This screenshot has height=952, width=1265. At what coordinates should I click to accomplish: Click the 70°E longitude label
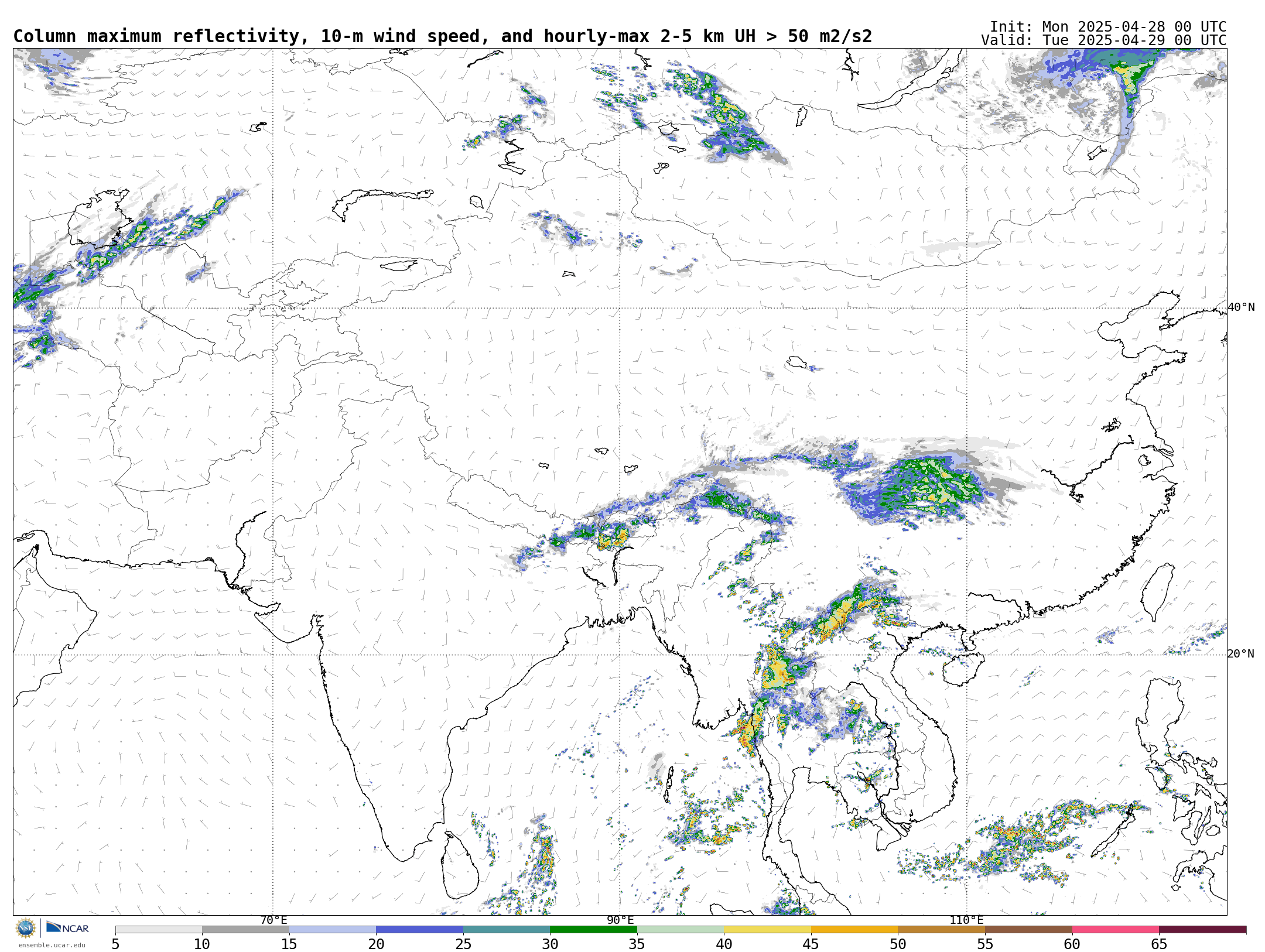pyautogui.click(x=273, y=920)
